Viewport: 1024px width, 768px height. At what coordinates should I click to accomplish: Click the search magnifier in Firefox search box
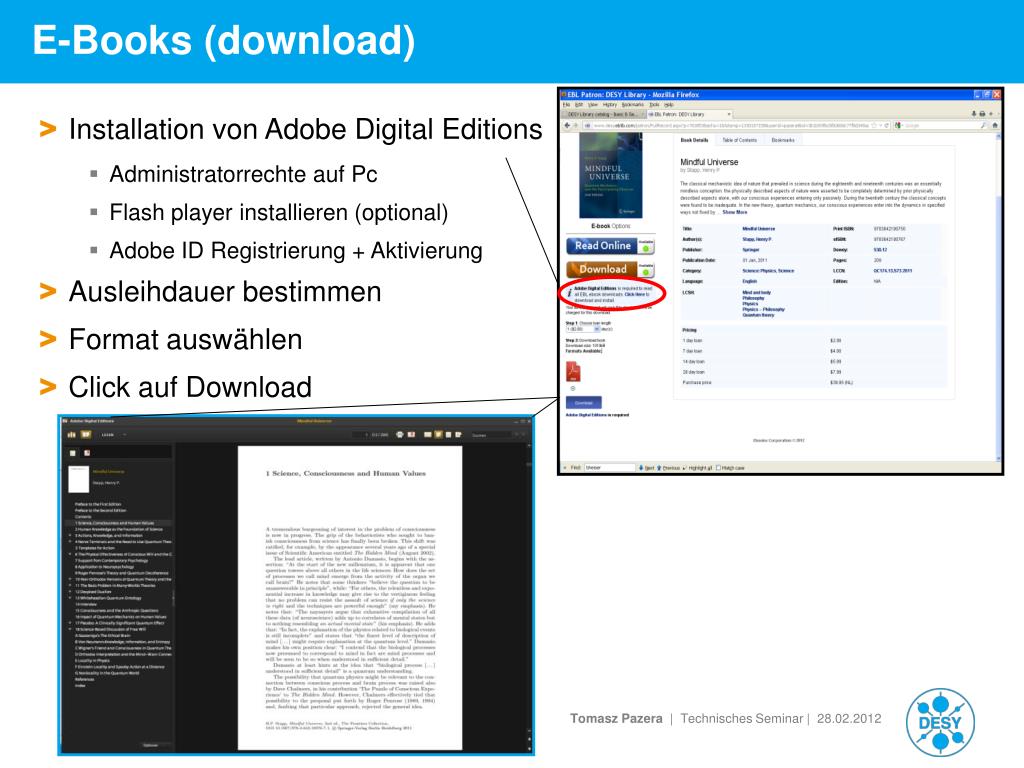(983, 125)
